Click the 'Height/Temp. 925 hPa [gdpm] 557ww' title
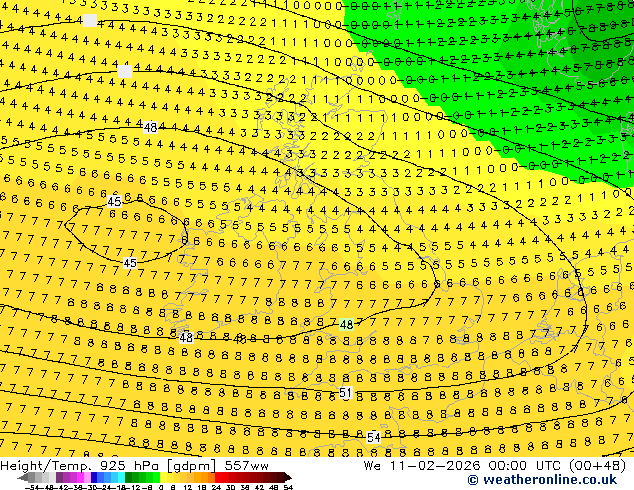 click(x=134, y=466)
